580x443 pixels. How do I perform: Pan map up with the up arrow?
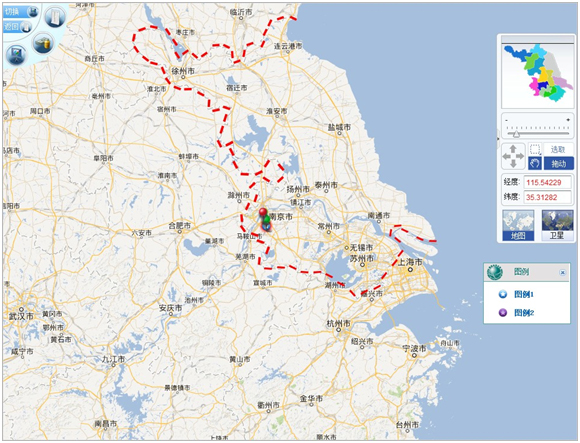[x=513, y=149]
